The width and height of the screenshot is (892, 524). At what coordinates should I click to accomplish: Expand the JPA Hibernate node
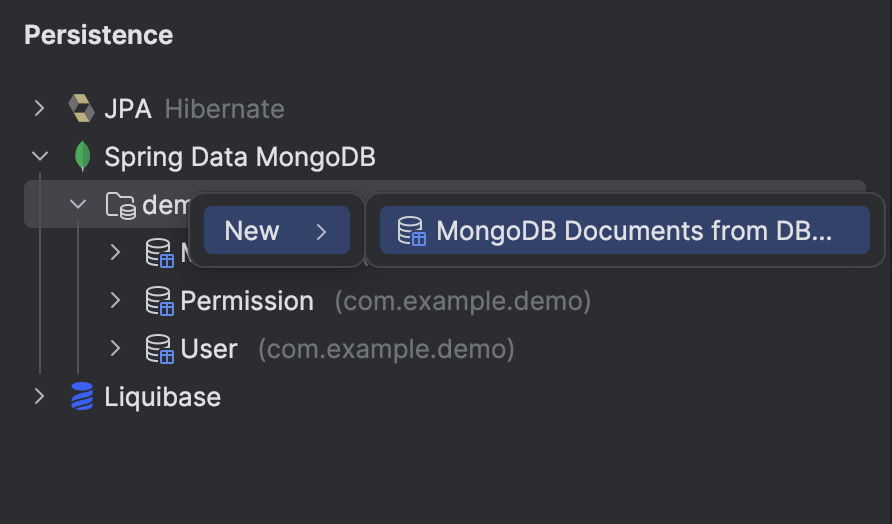(40, 108)
